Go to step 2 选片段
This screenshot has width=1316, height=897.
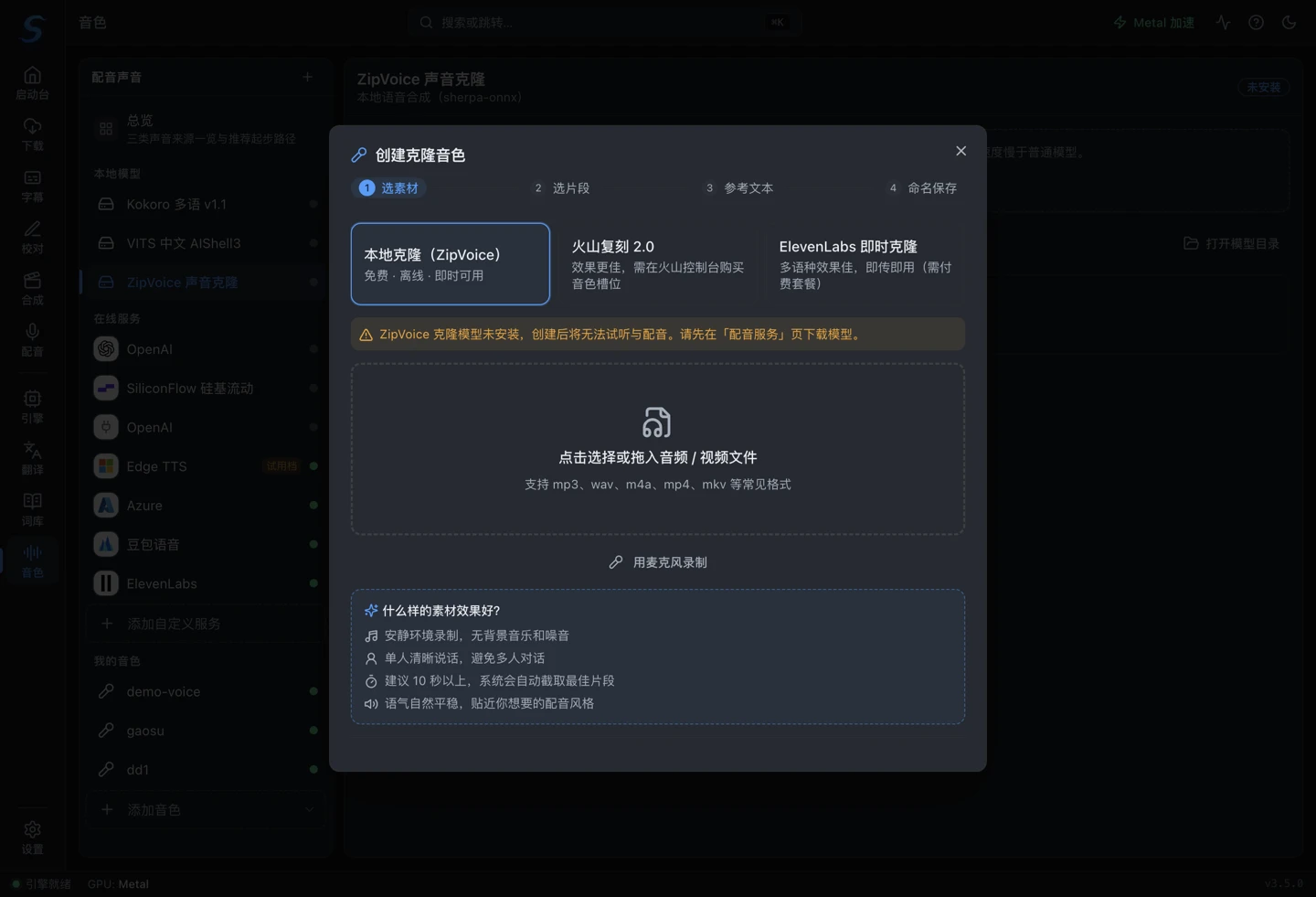click(x=561, y=187)
